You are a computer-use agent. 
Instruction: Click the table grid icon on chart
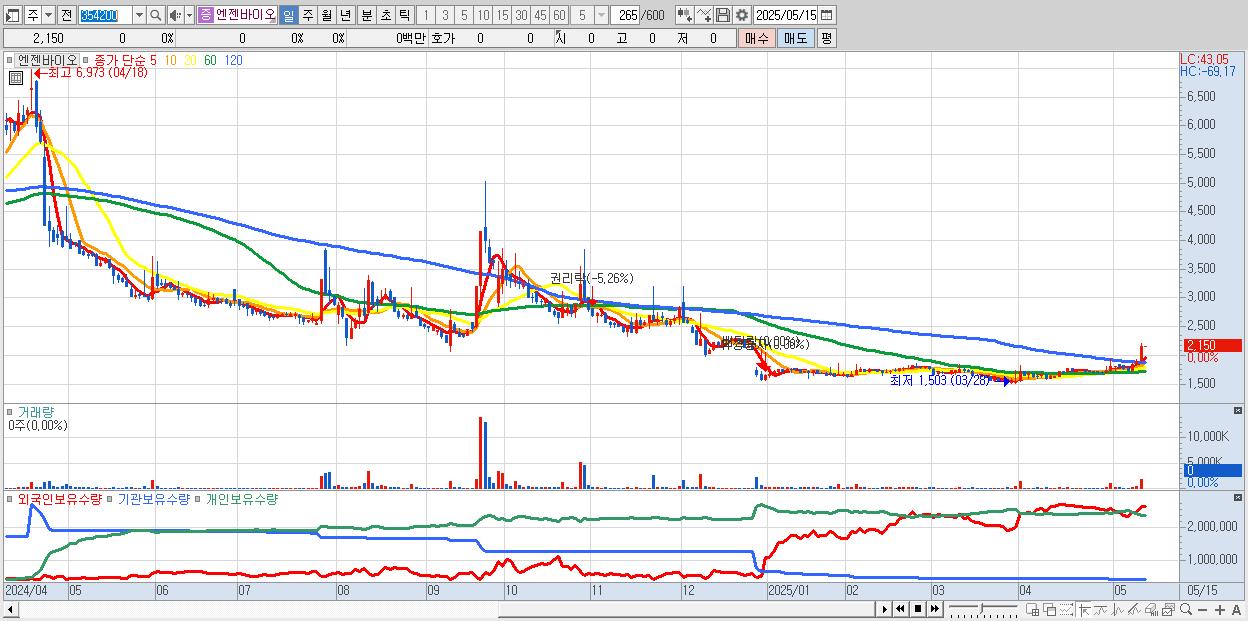(15, 80)
